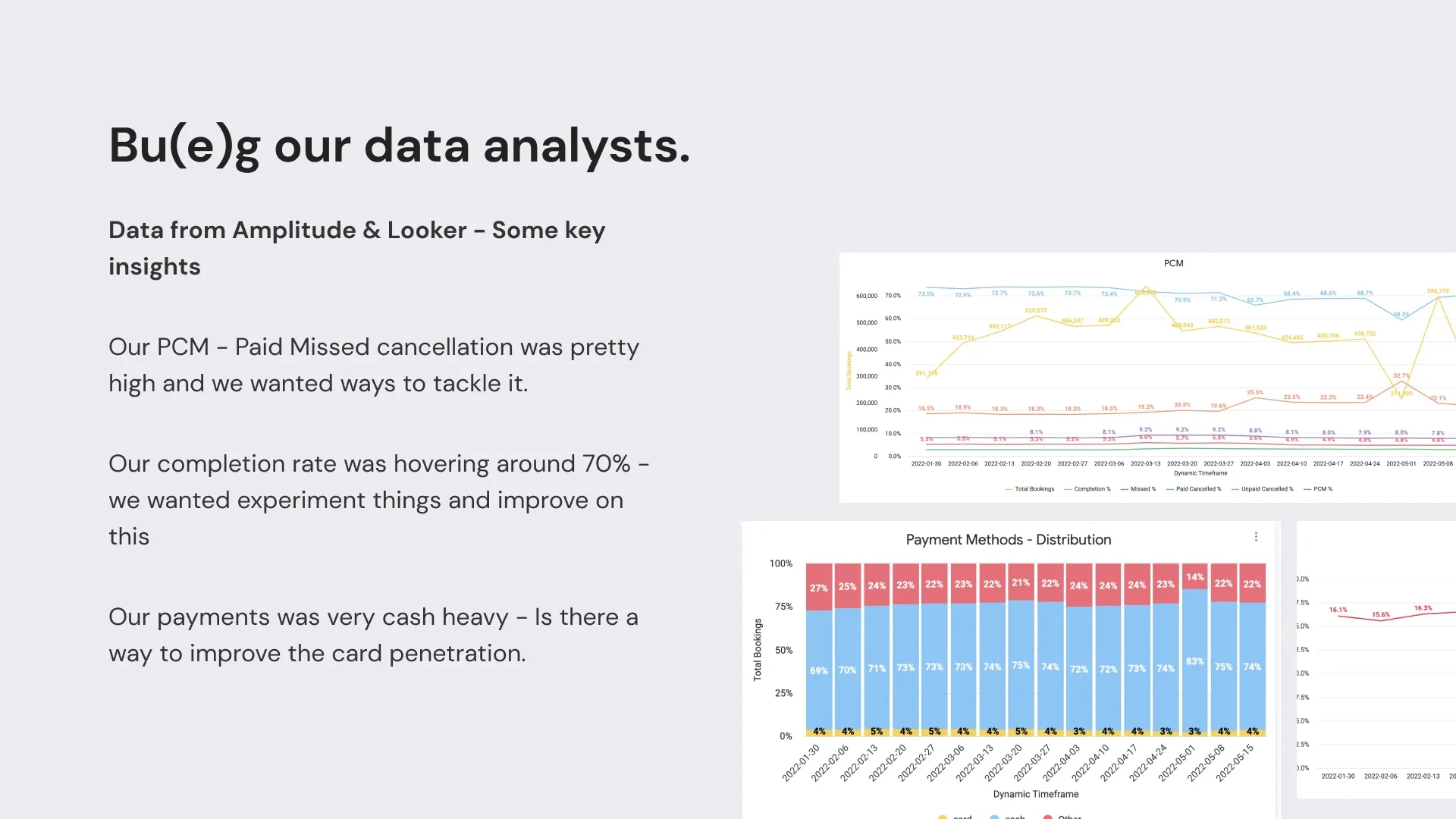This screenshot has width=1456, height=819.
Task: Click the PCM chart title
Action: (x=1173, y=263)
